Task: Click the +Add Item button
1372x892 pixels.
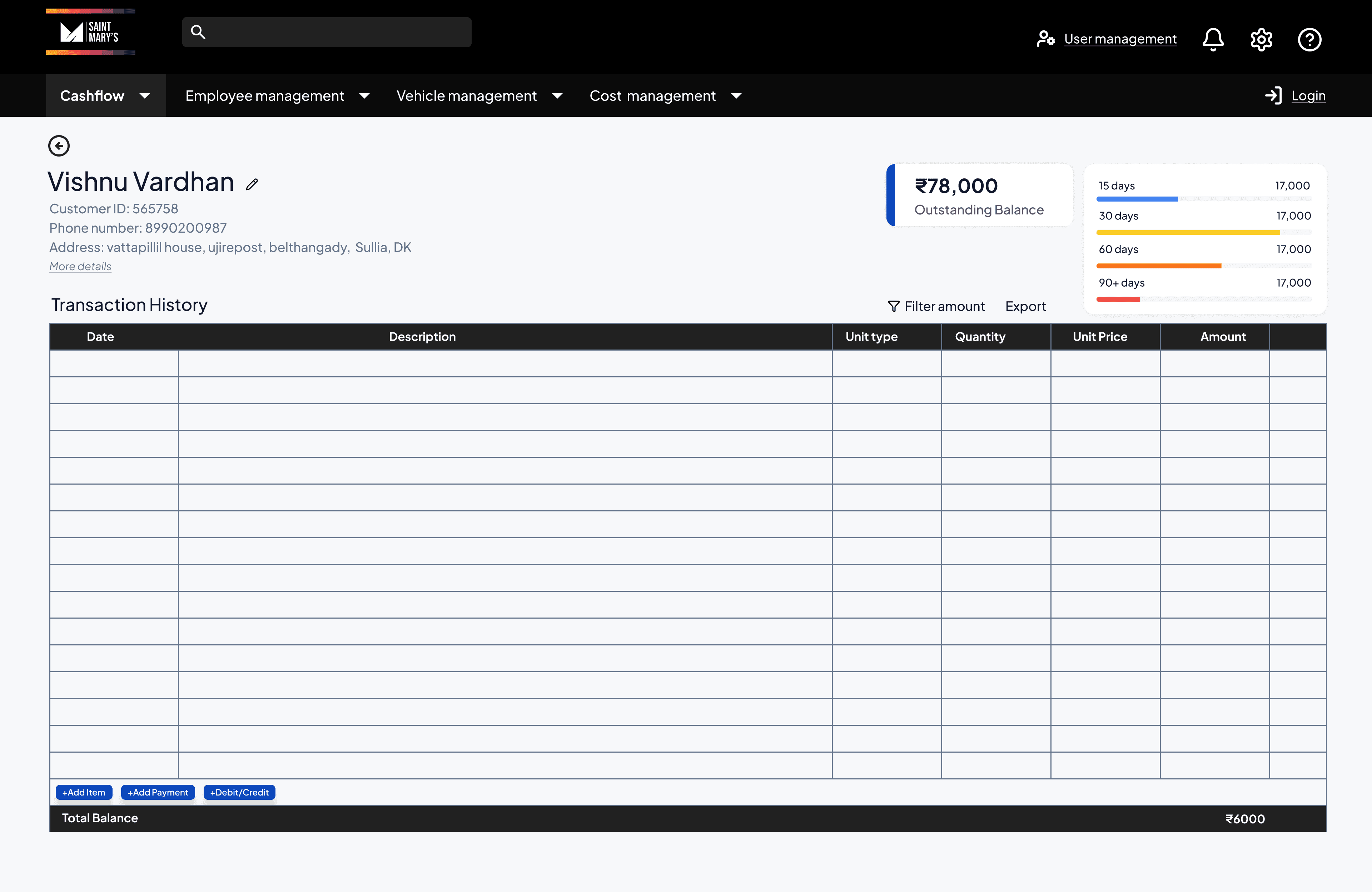Action: point(84,792)
